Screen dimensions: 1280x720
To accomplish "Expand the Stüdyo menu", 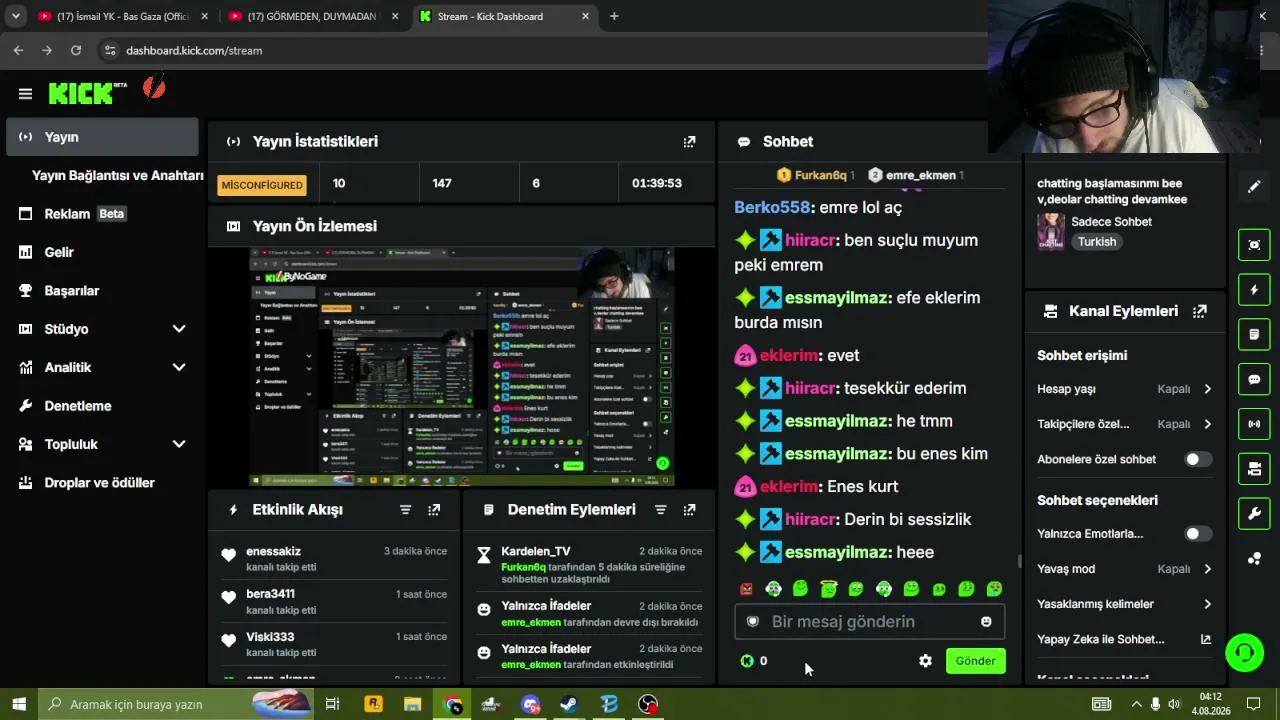I will point(179,329).
